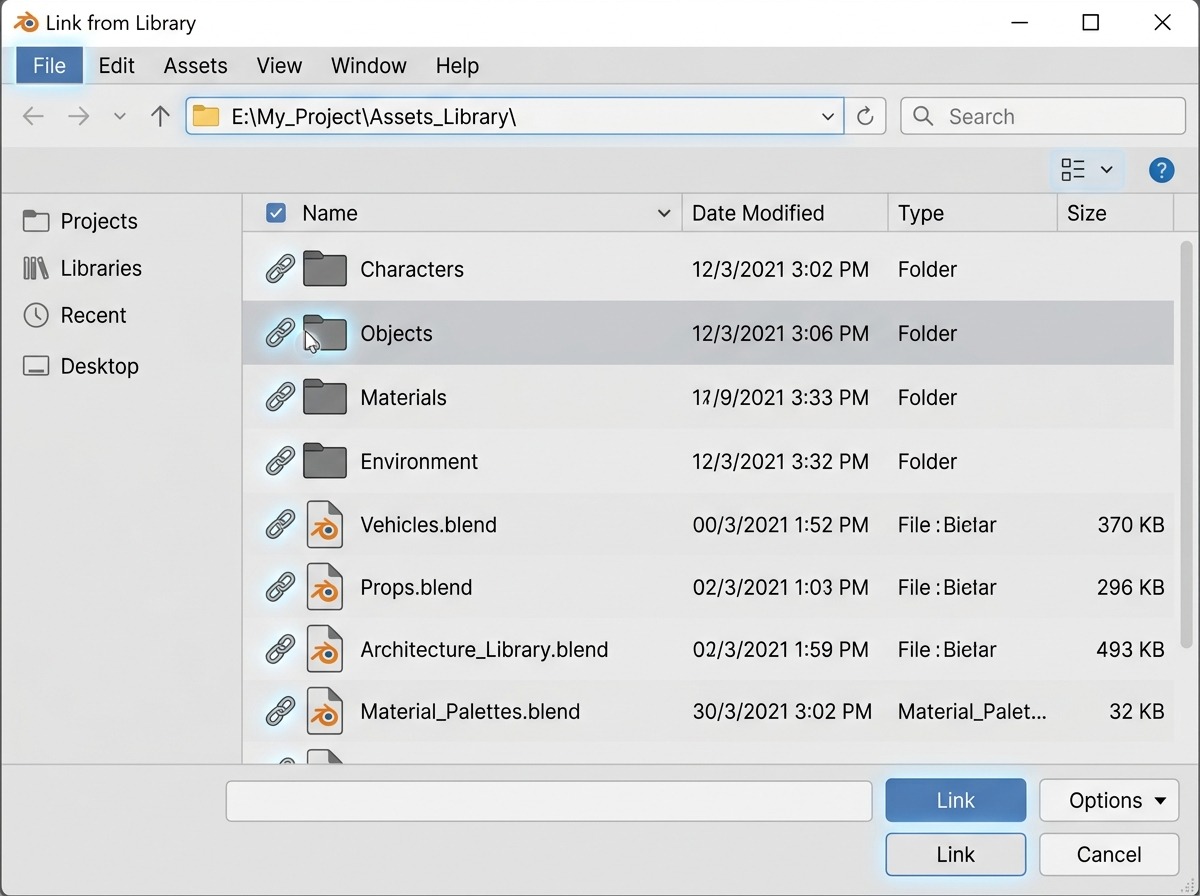1200x896 pixels.
Task: Open help via the blue question mark
Action: tap(1161, 170)
